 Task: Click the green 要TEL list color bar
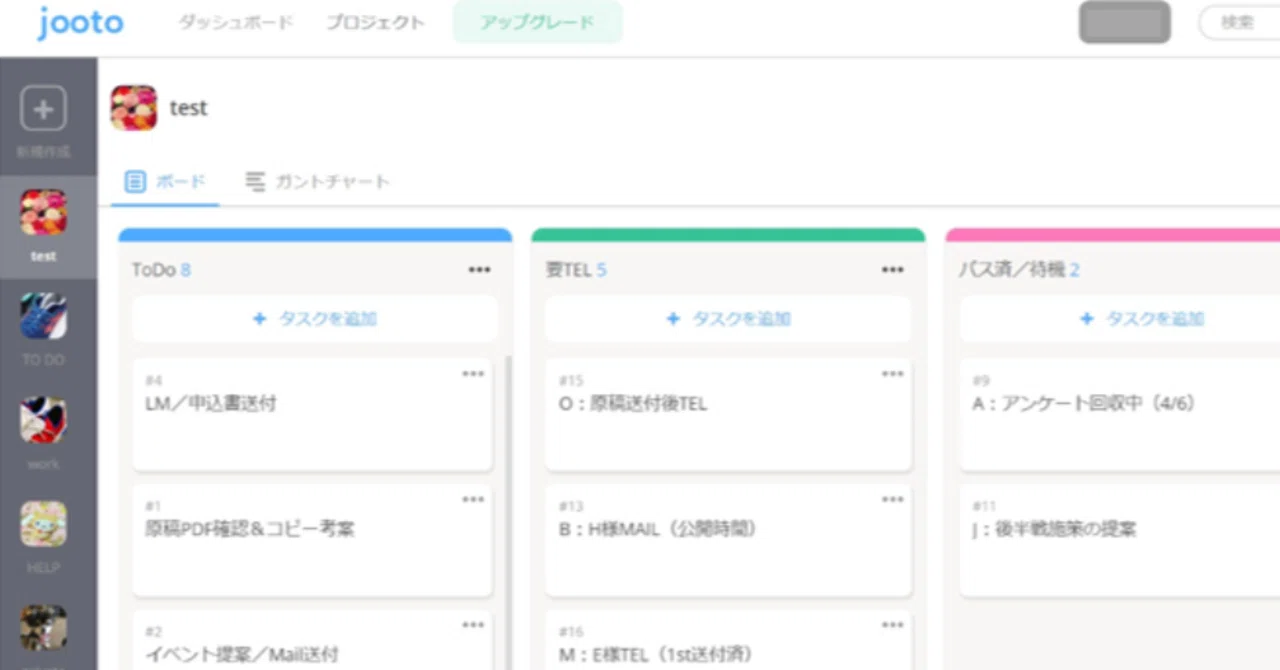pos(728,235)
